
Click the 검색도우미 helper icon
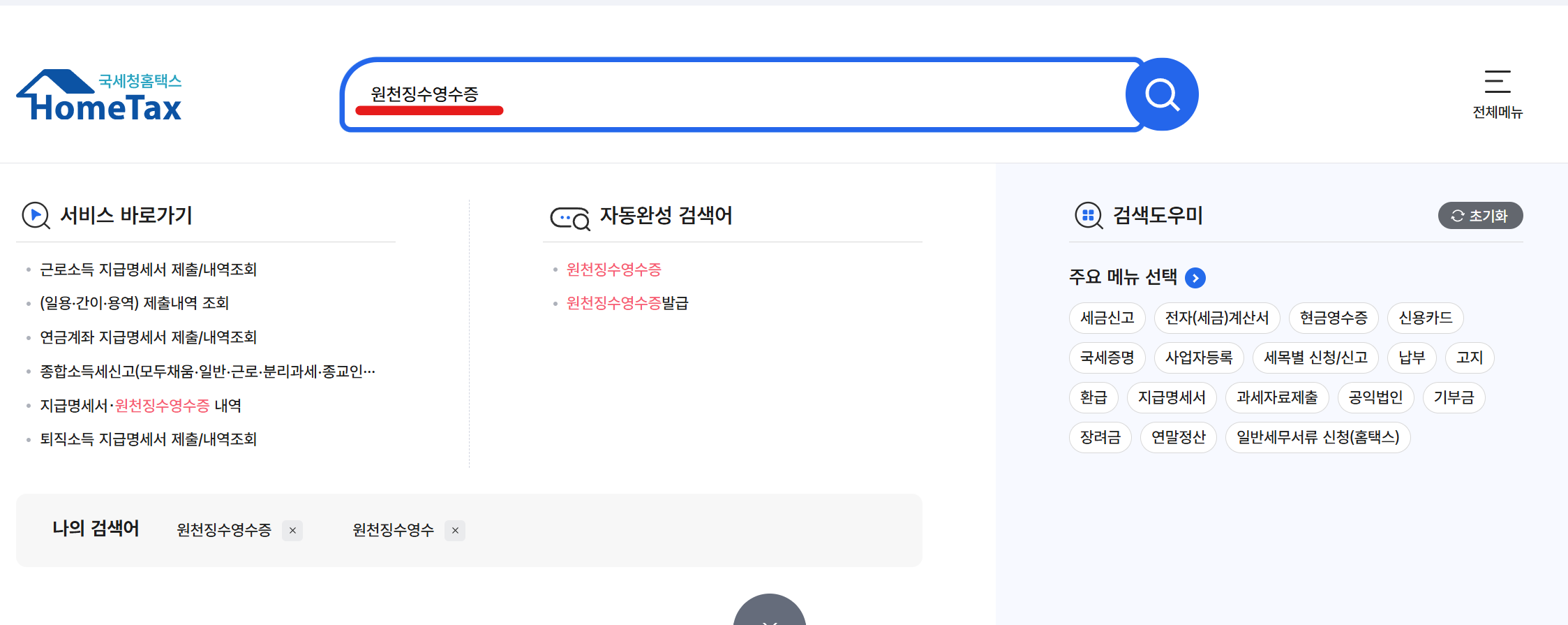tap(1089, 215)
